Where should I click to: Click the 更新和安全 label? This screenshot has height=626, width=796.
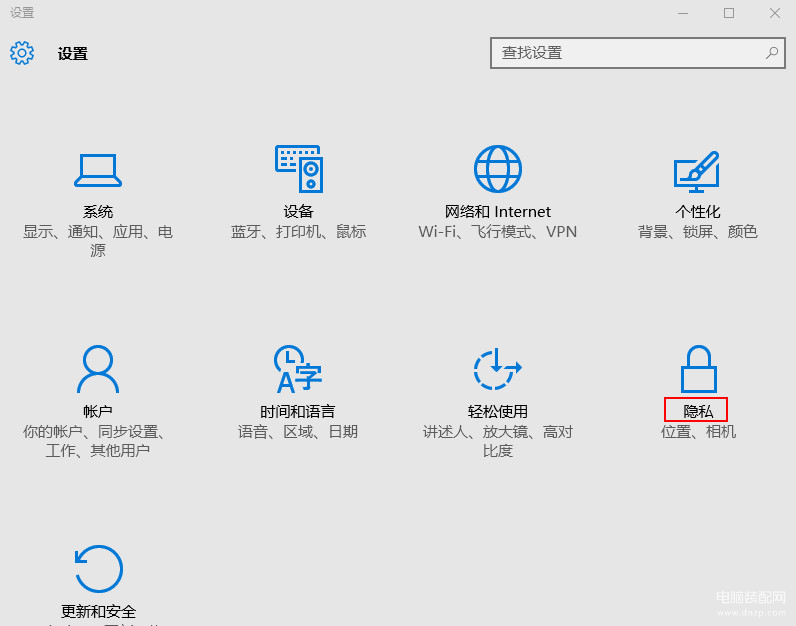[x=98, y=611]
